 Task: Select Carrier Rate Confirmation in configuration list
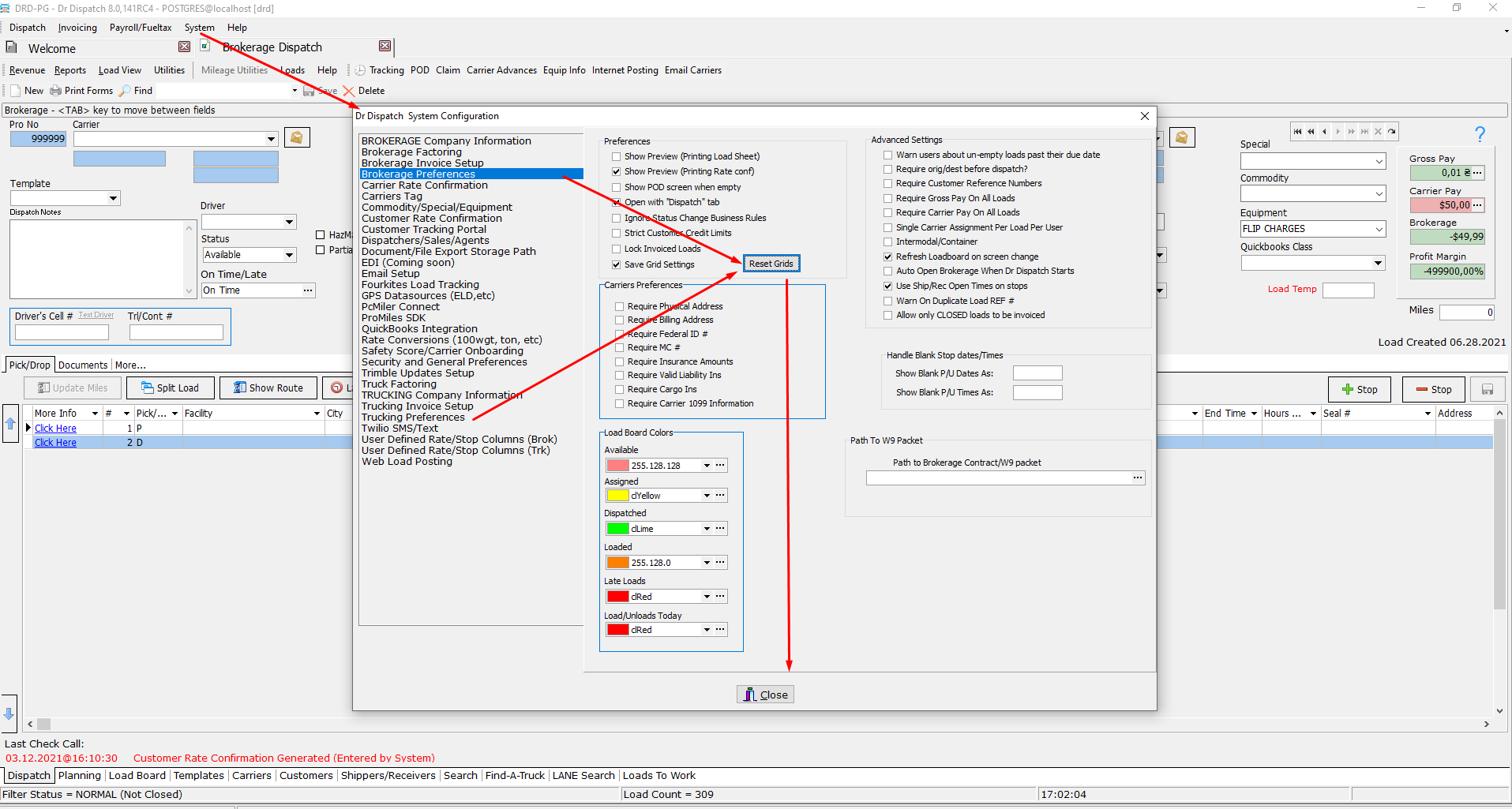pyautogui.click(x=424, y=185)
